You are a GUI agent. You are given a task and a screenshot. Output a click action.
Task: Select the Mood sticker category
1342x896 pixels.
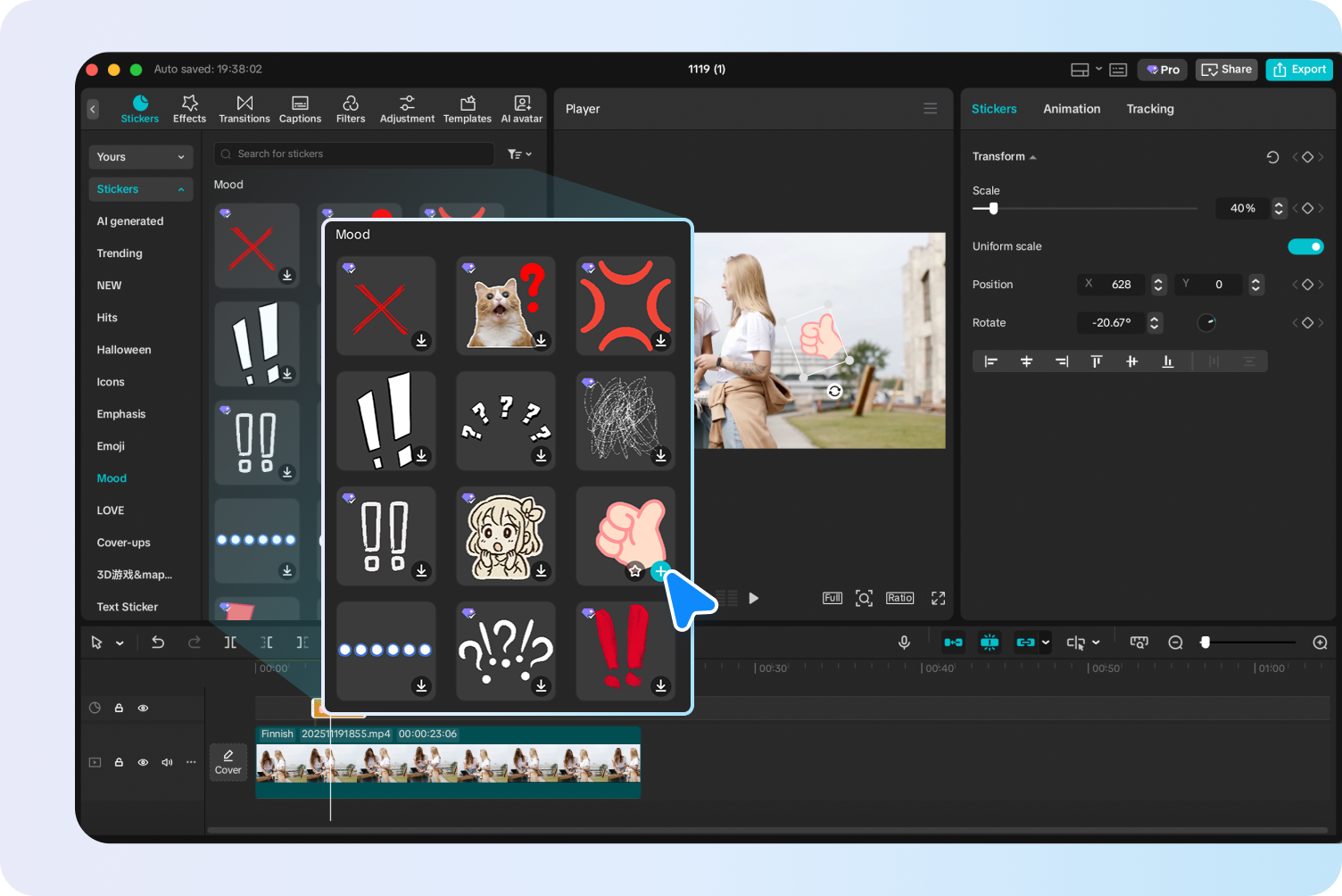click(x=111, y=477)
